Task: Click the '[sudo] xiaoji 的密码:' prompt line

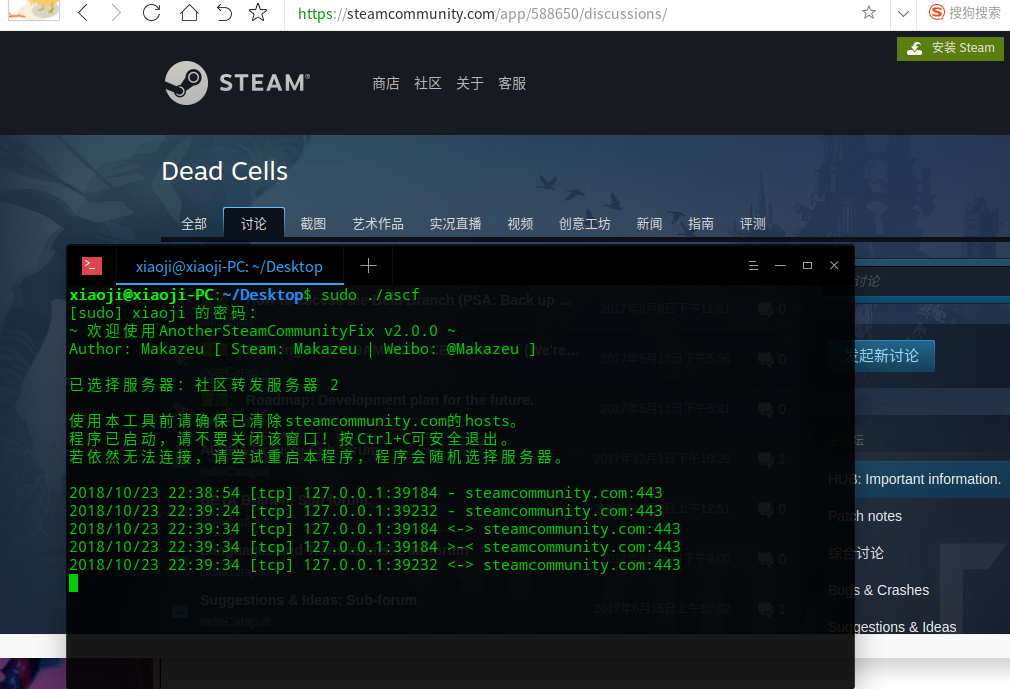Action: [164, 313]
